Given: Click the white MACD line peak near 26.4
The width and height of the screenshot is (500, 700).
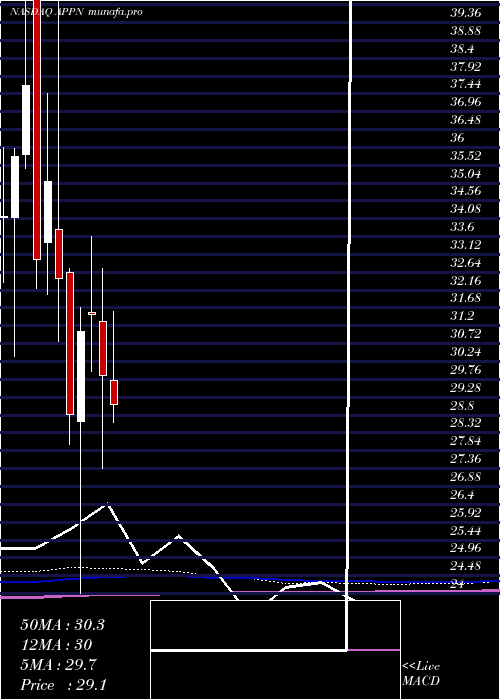Looking at the screenshot, I should point(108,504).
